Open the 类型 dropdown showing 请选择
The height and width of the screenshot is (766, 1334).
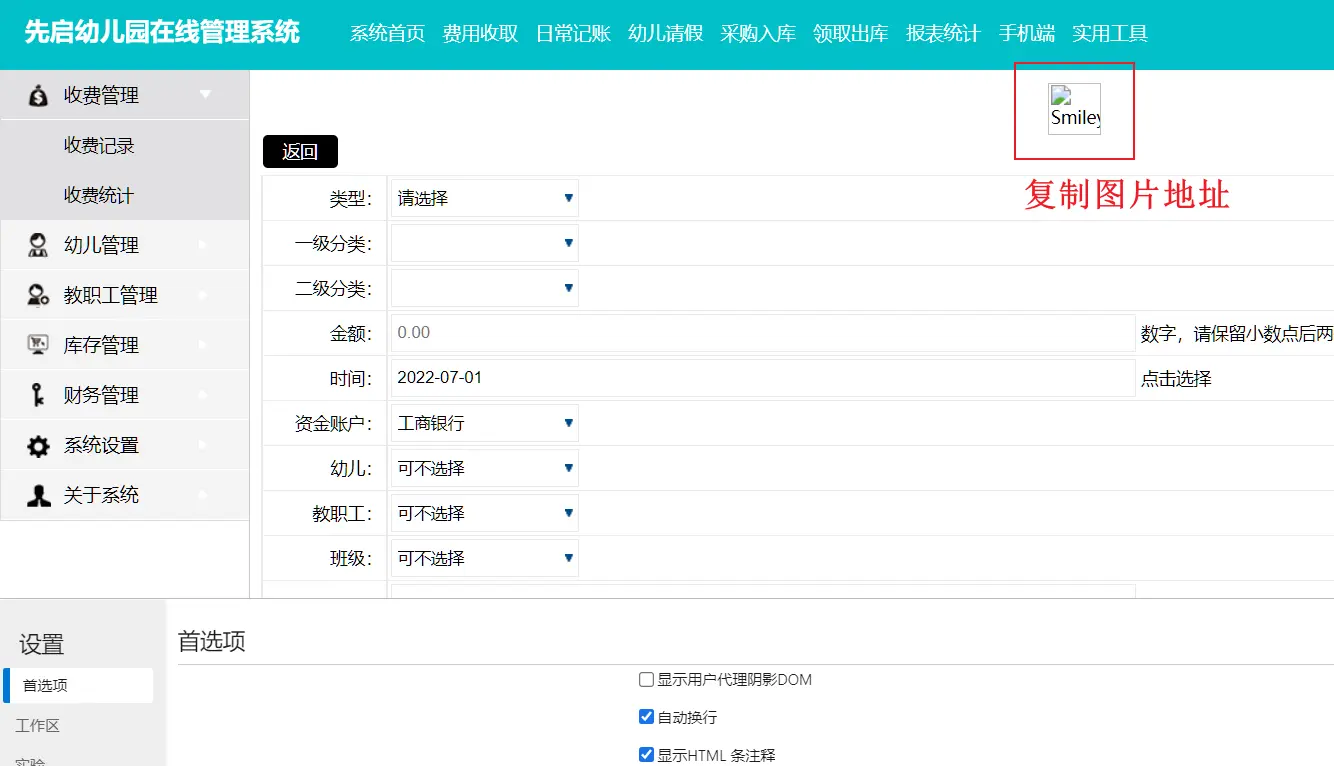(484, 198)
